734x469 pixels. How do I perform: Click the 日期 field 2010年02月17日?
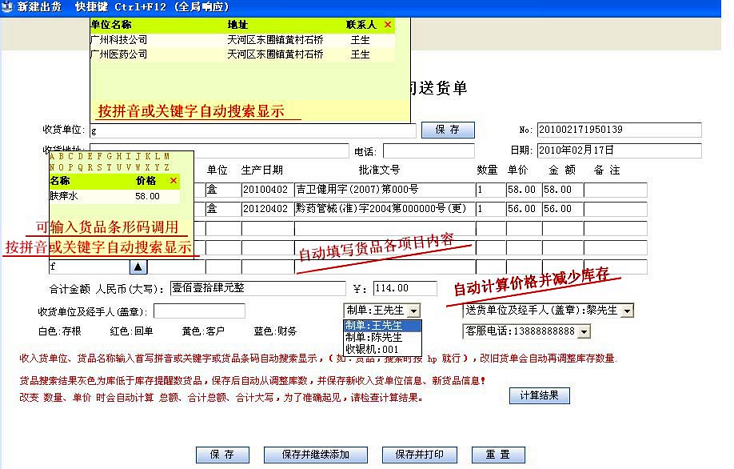(619, 150)
